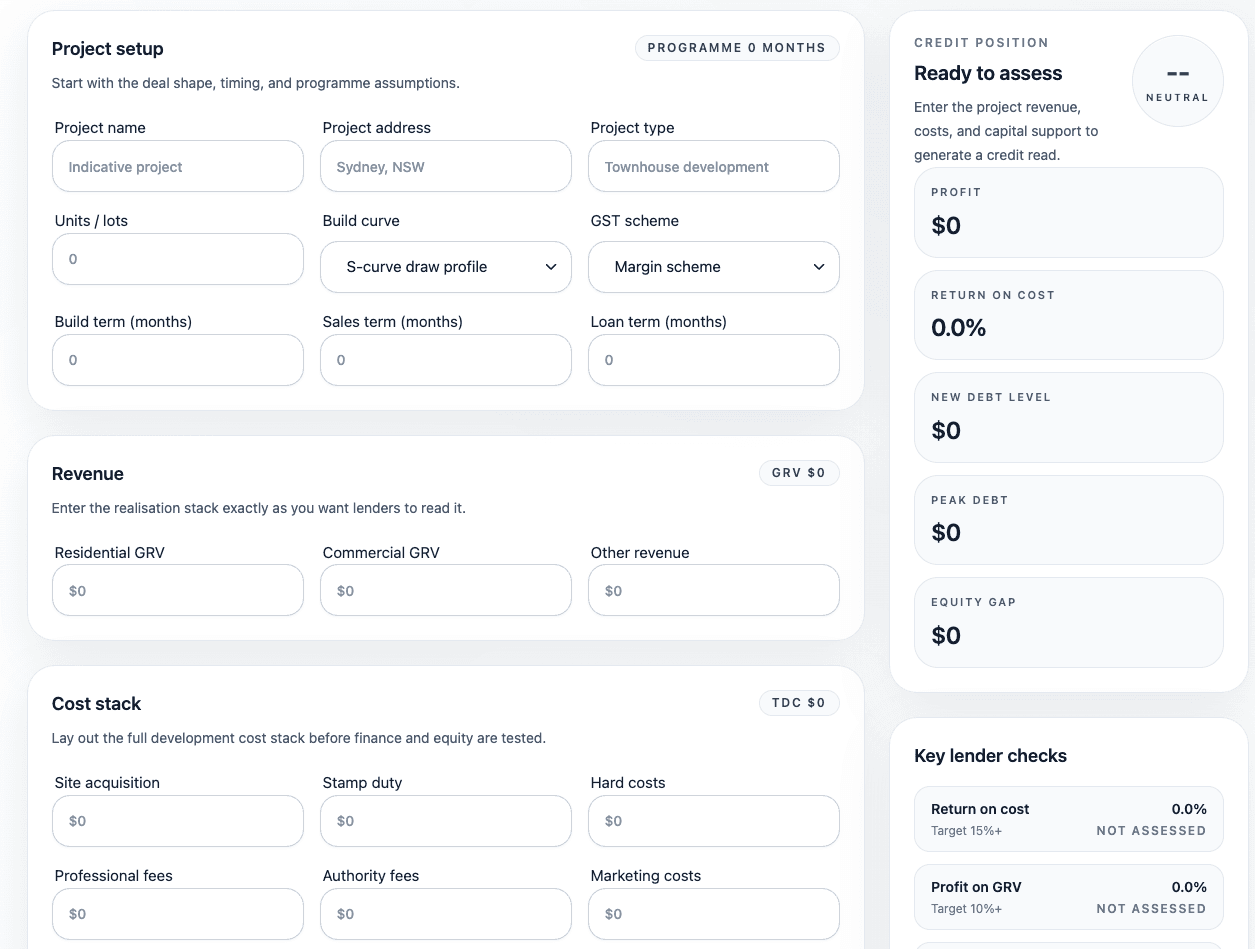Click the Ready to assess title

coord(988,73)
